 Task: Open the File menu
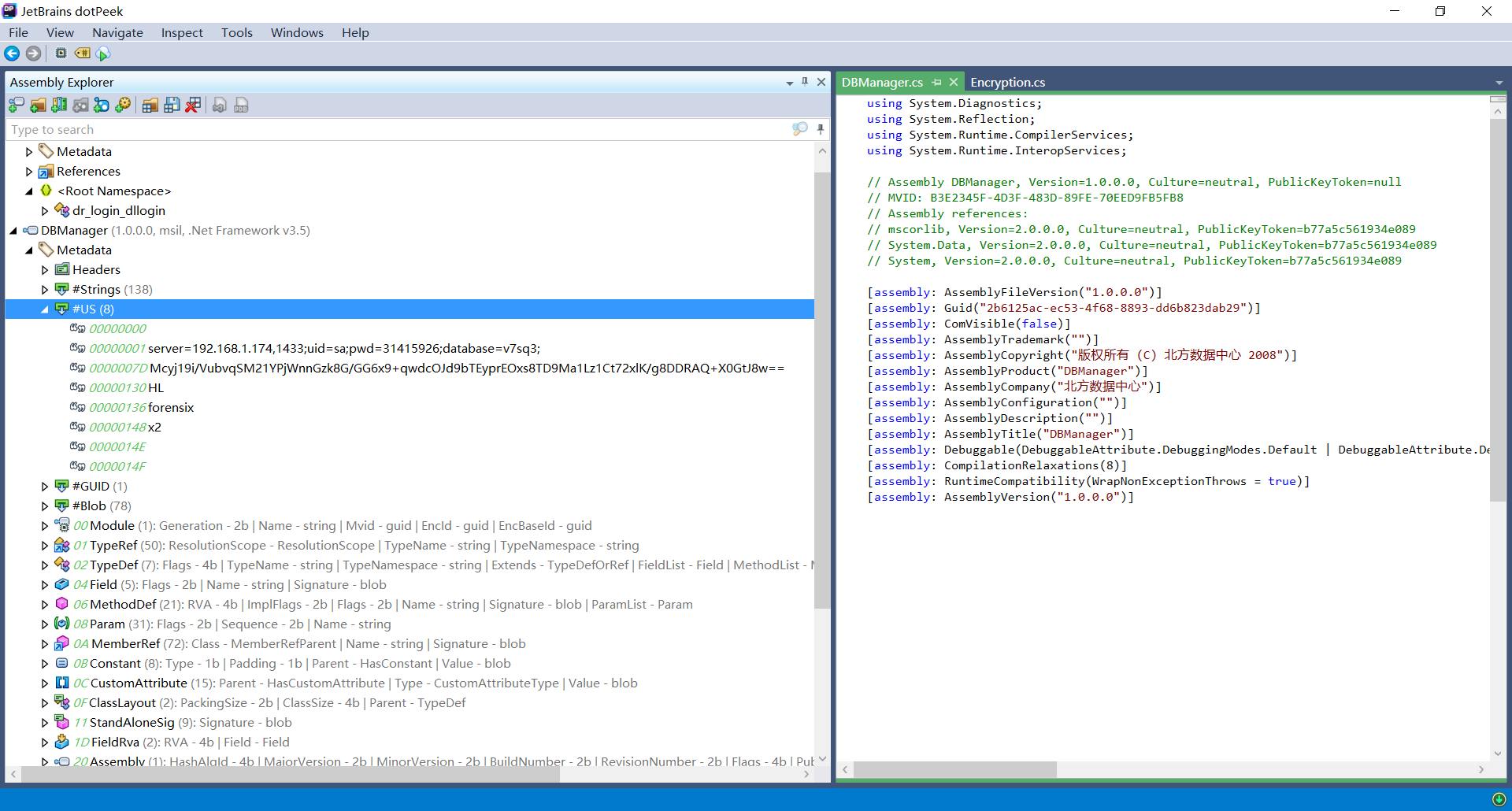[x=18, y=32]
